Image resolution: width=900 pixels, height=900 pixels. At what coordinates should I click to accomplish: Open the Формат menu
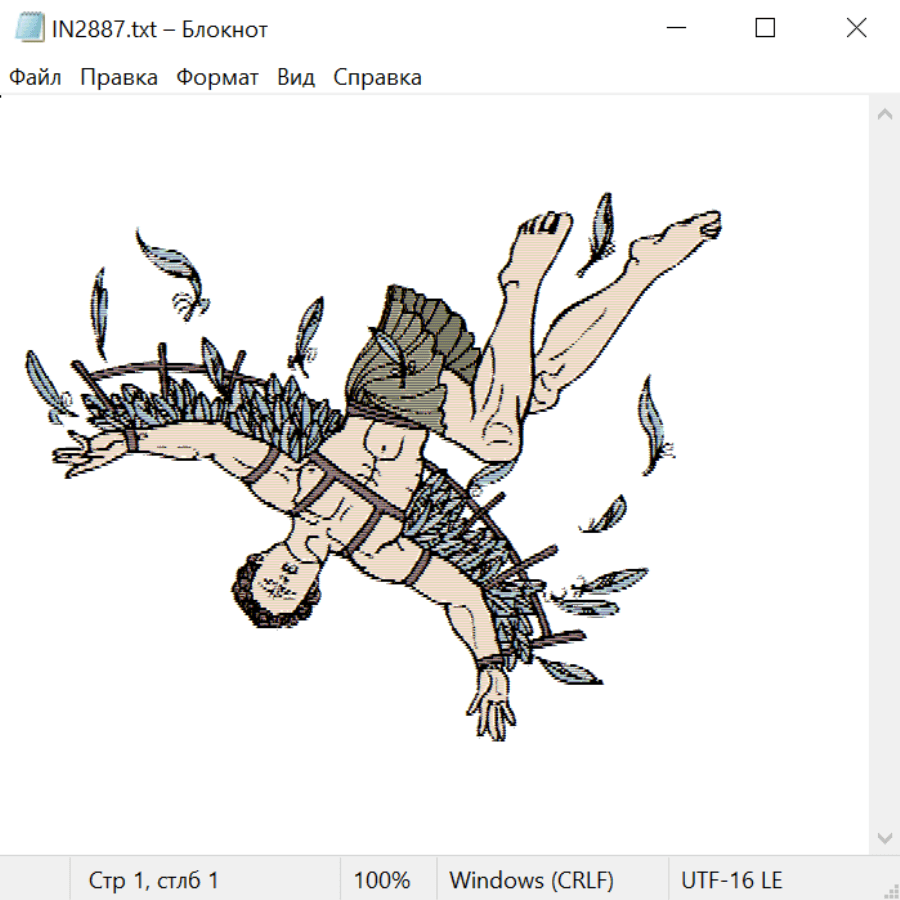tap(217, 78)
